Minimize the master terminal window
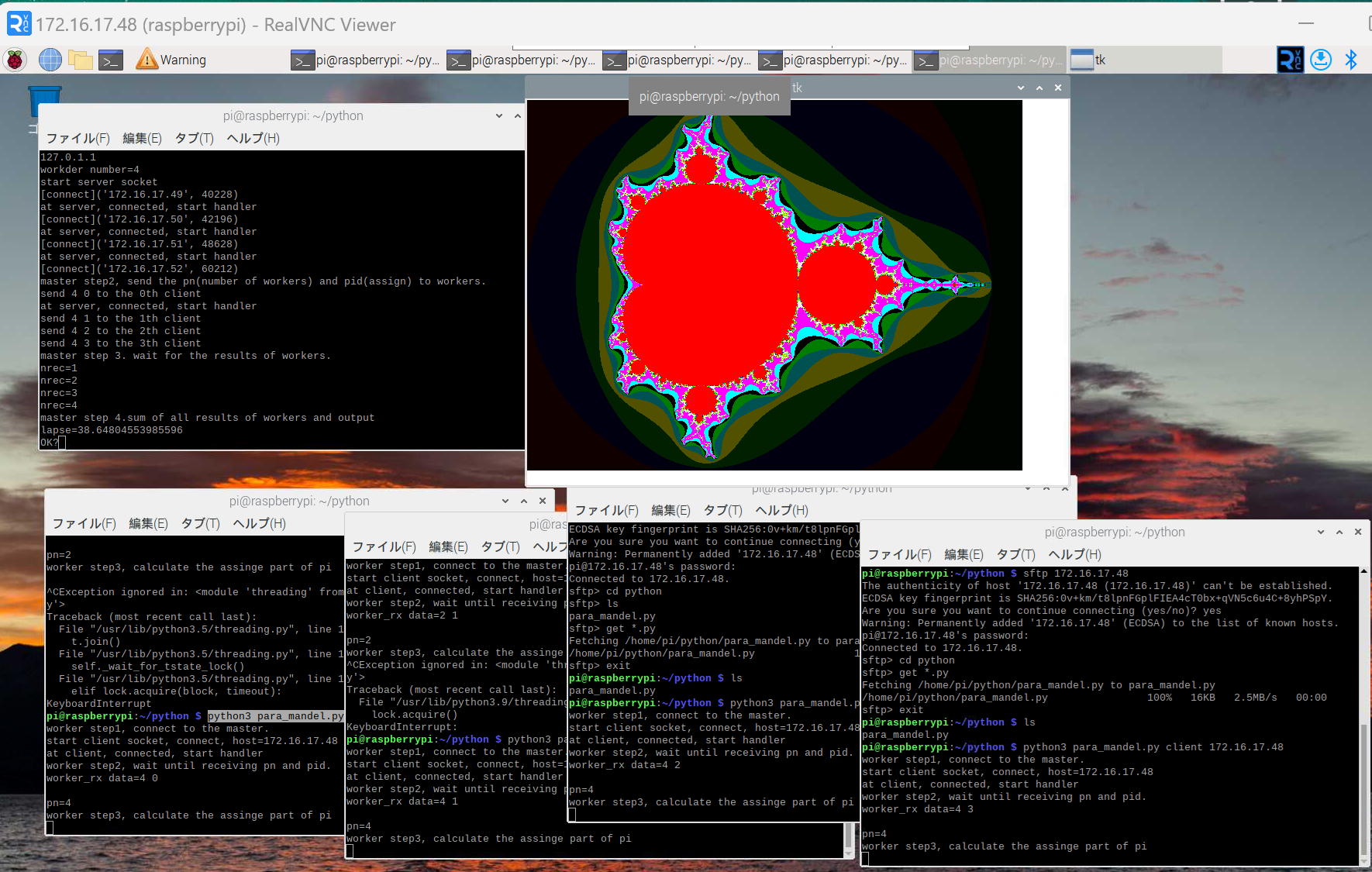Image resolution: width=1372 pixels, height=872 pixels. 499,115
